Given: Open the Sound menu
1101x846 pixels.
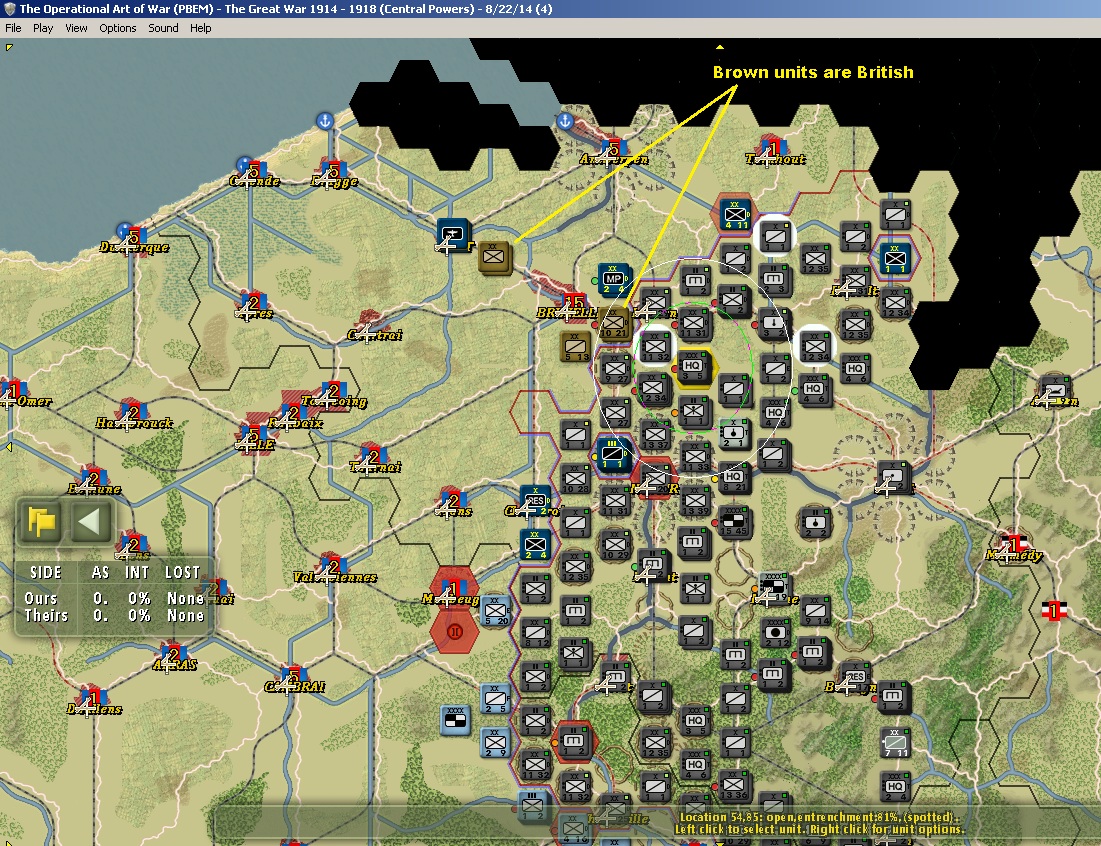Looking at the screenshot, I should [163, 28].
